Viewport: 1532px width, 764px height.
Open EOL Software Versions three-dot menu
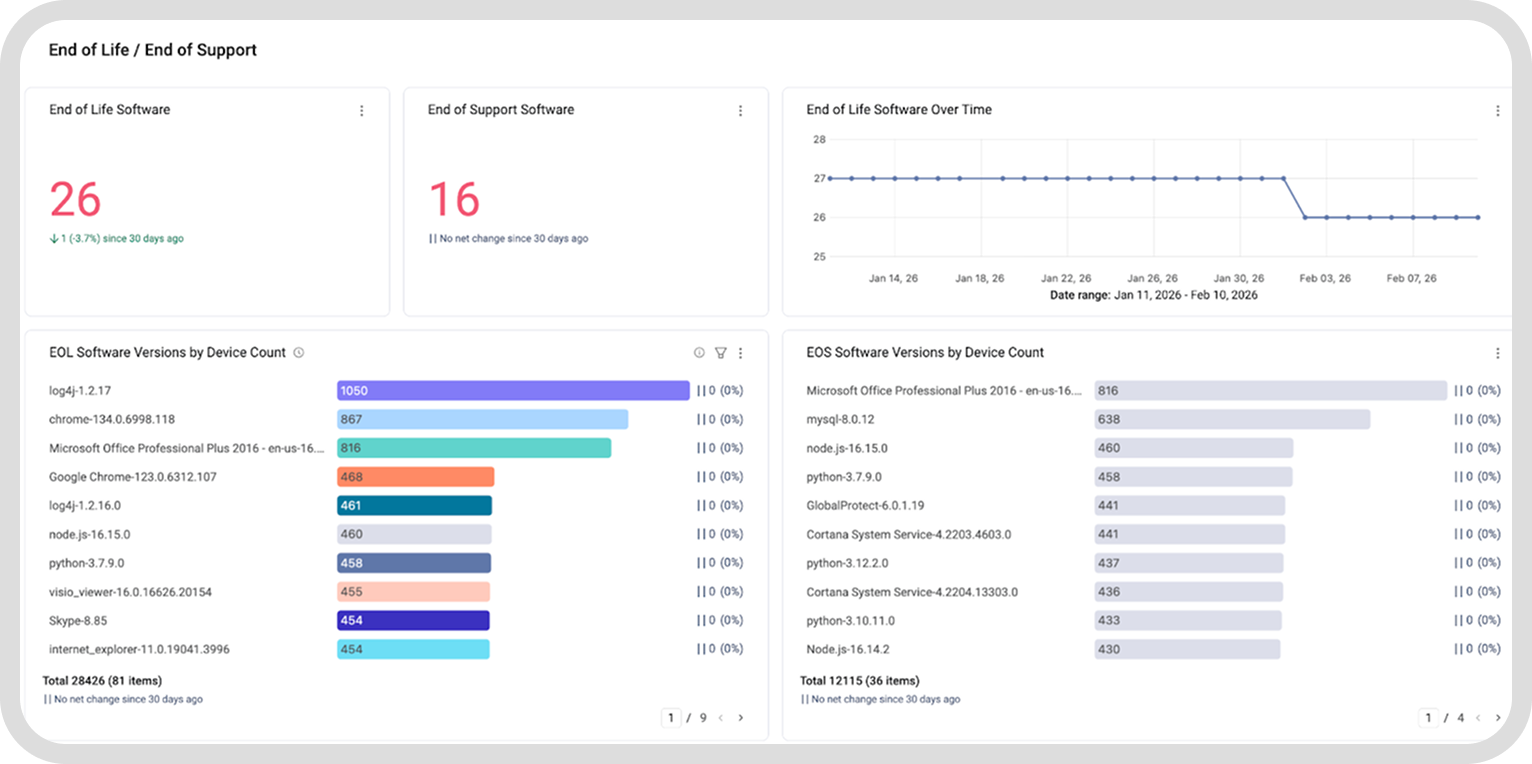click(x=740, y=353)
